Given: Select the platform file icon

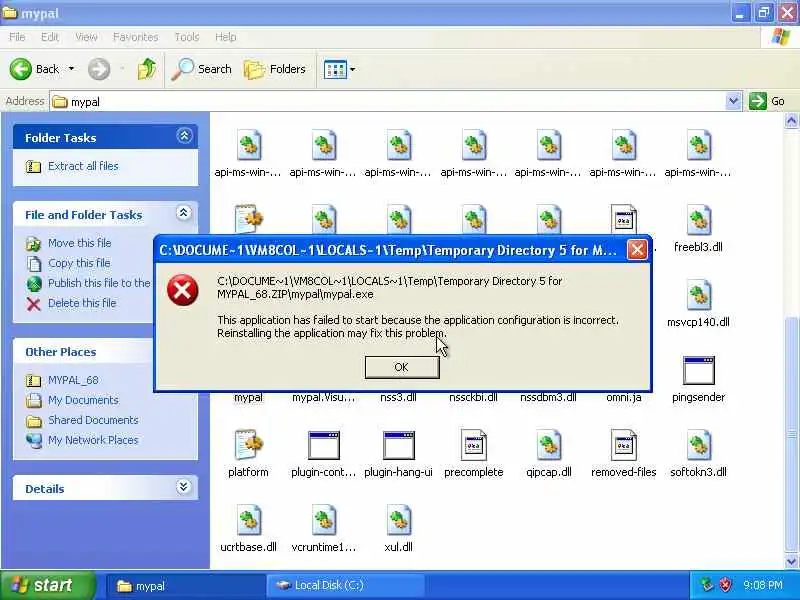Looking at the screenshot, I should (x=248, y=445).
